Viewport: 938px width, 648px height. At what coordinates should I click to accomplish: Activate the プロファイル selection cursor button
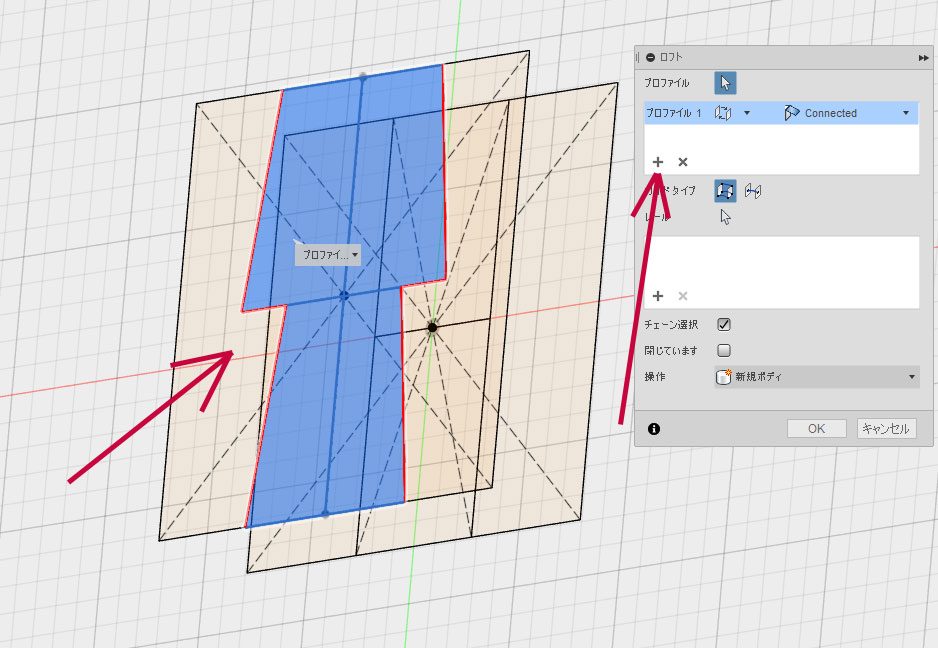point(725,83)
